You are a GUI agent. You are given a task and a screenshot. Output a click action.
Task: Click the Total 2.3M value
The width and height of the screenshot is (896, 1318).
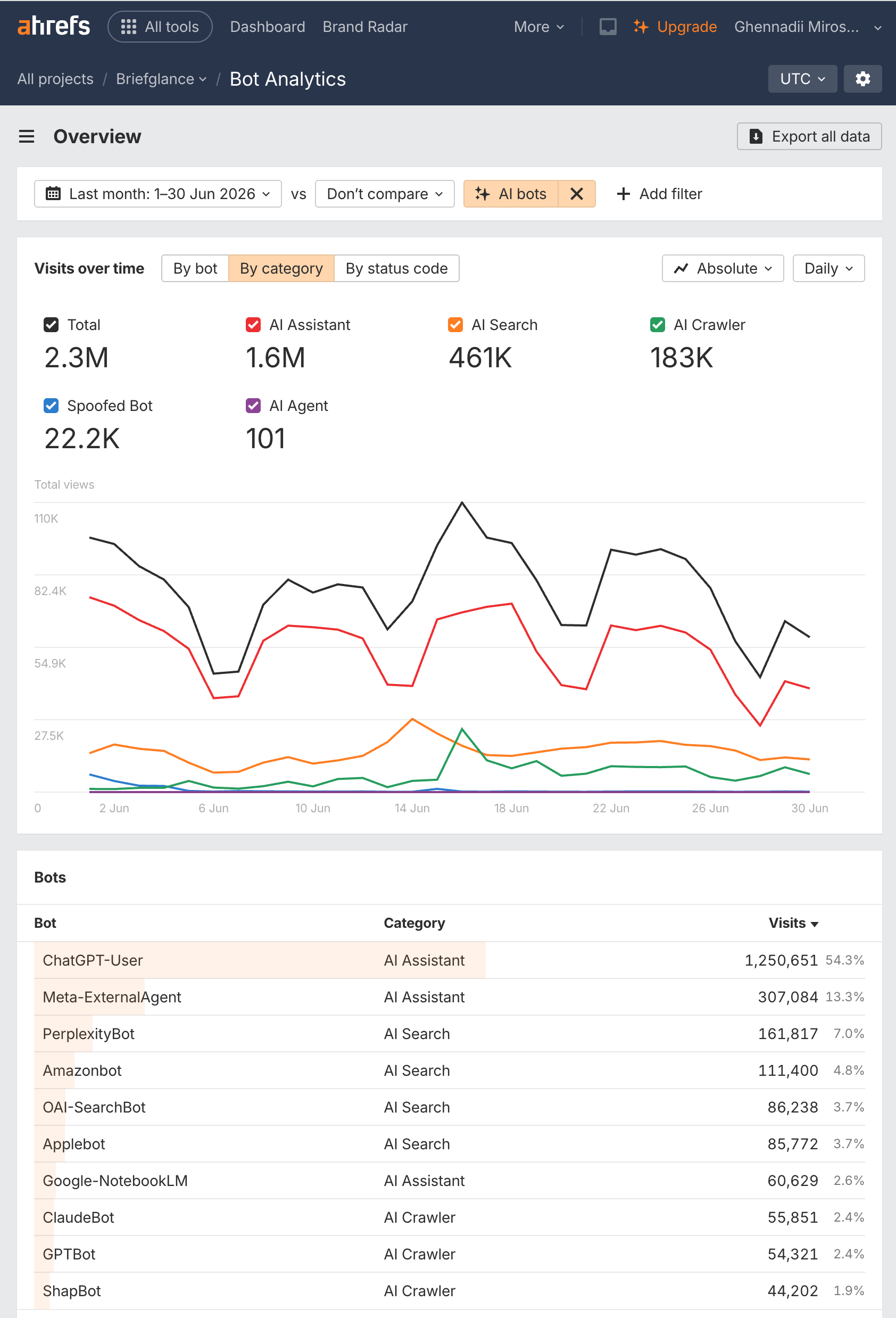77,358
